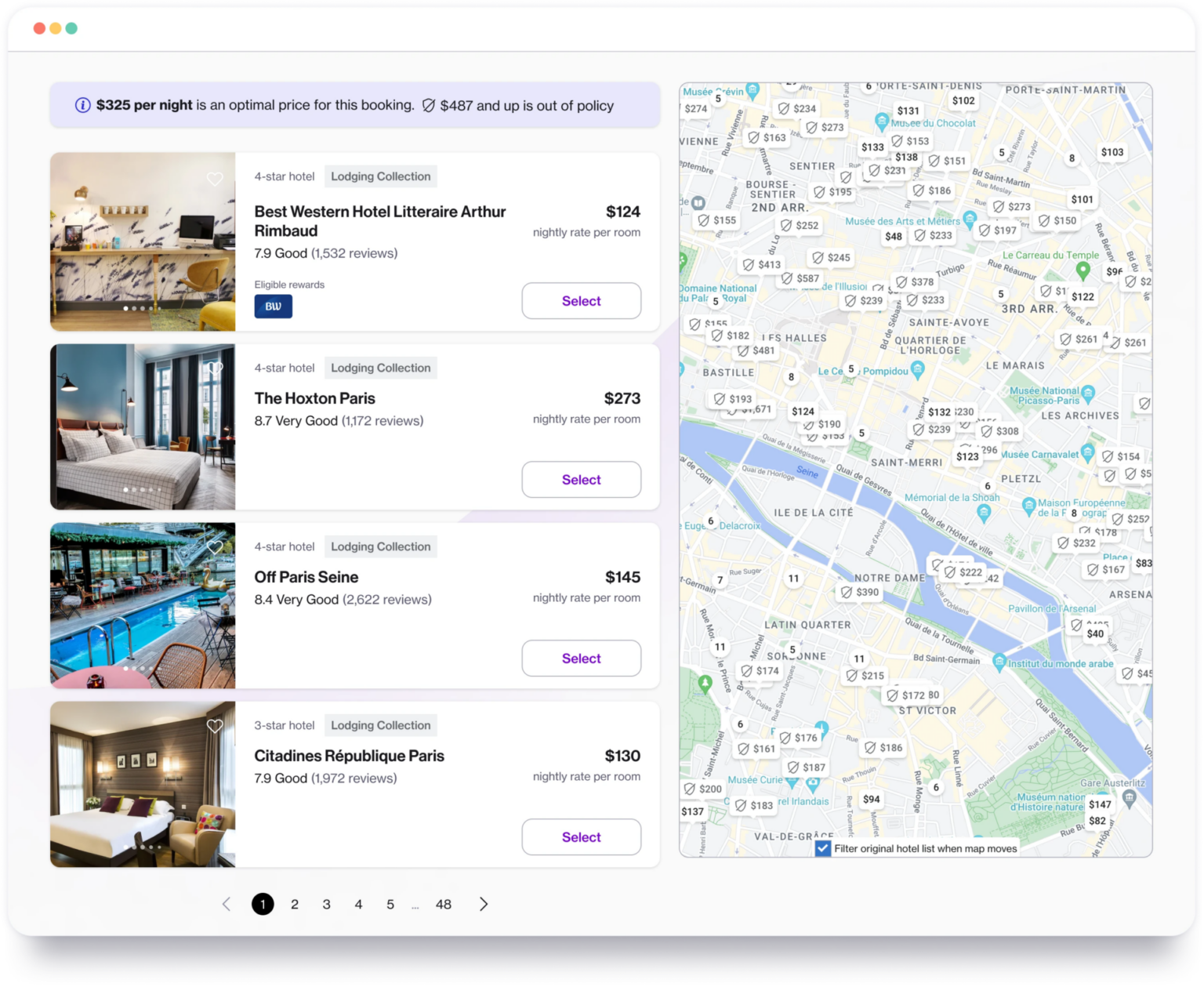Select The Hoxton Paris hotel

(581, 479)
